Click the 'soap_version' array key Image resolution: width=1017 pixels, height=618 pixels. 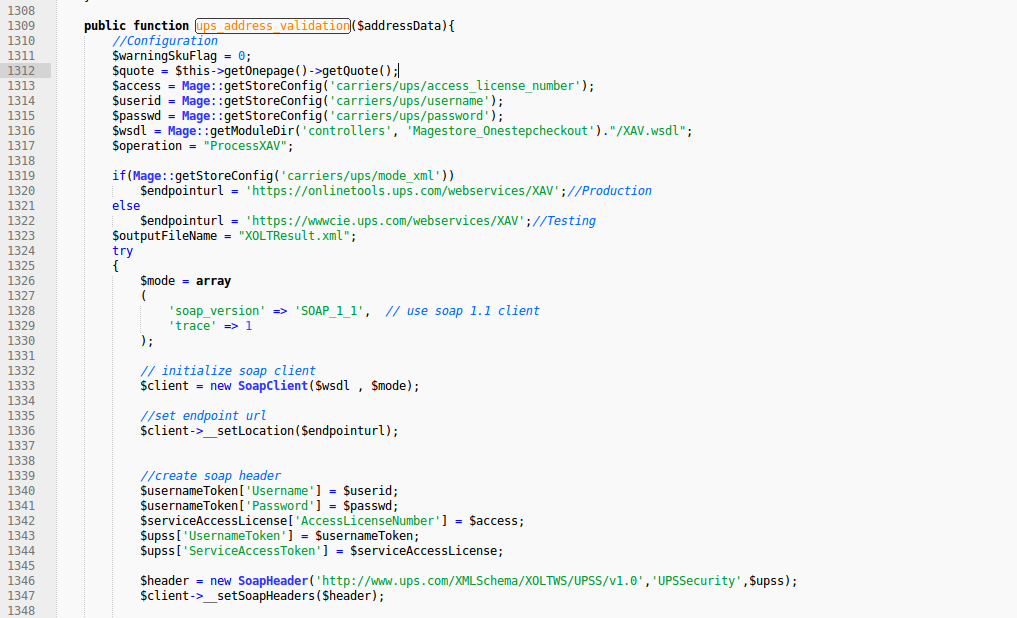click(217, 311)
